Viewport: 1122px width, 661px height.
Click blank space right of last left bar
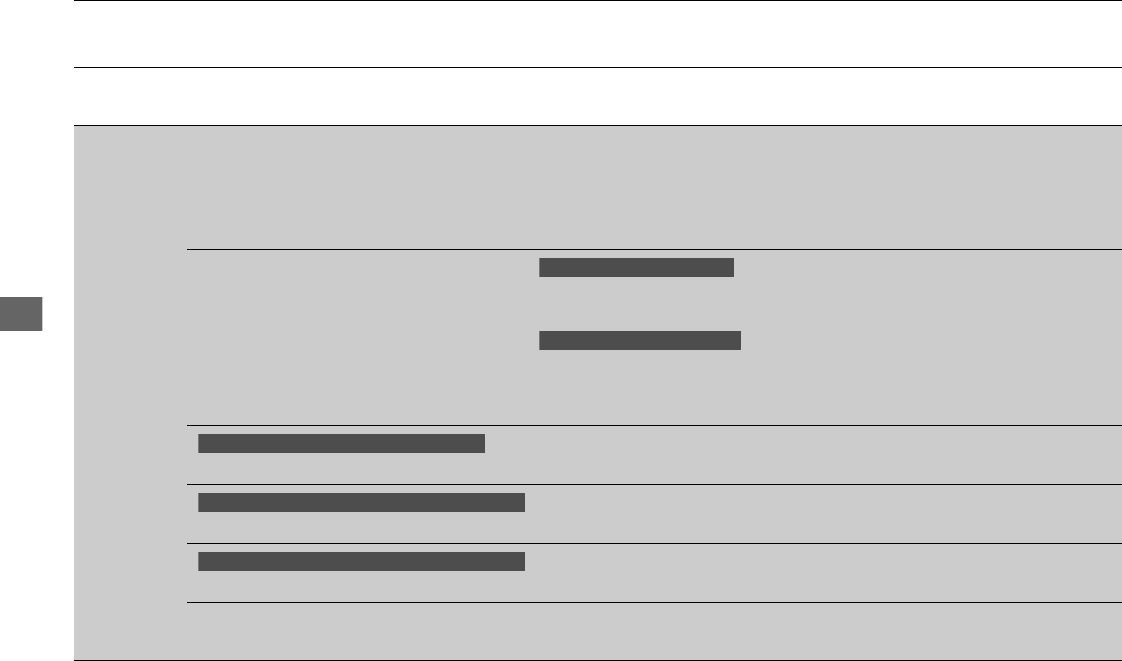click(823, 573)
